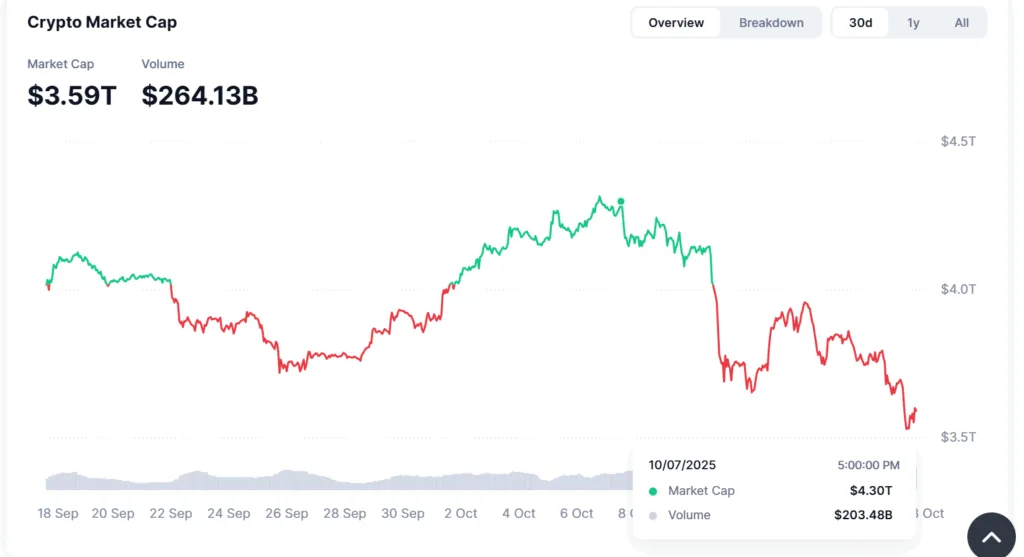Click the $264.13B Volume value
1024x557 pixels.
pyautogui.click(x=200, y=96)
